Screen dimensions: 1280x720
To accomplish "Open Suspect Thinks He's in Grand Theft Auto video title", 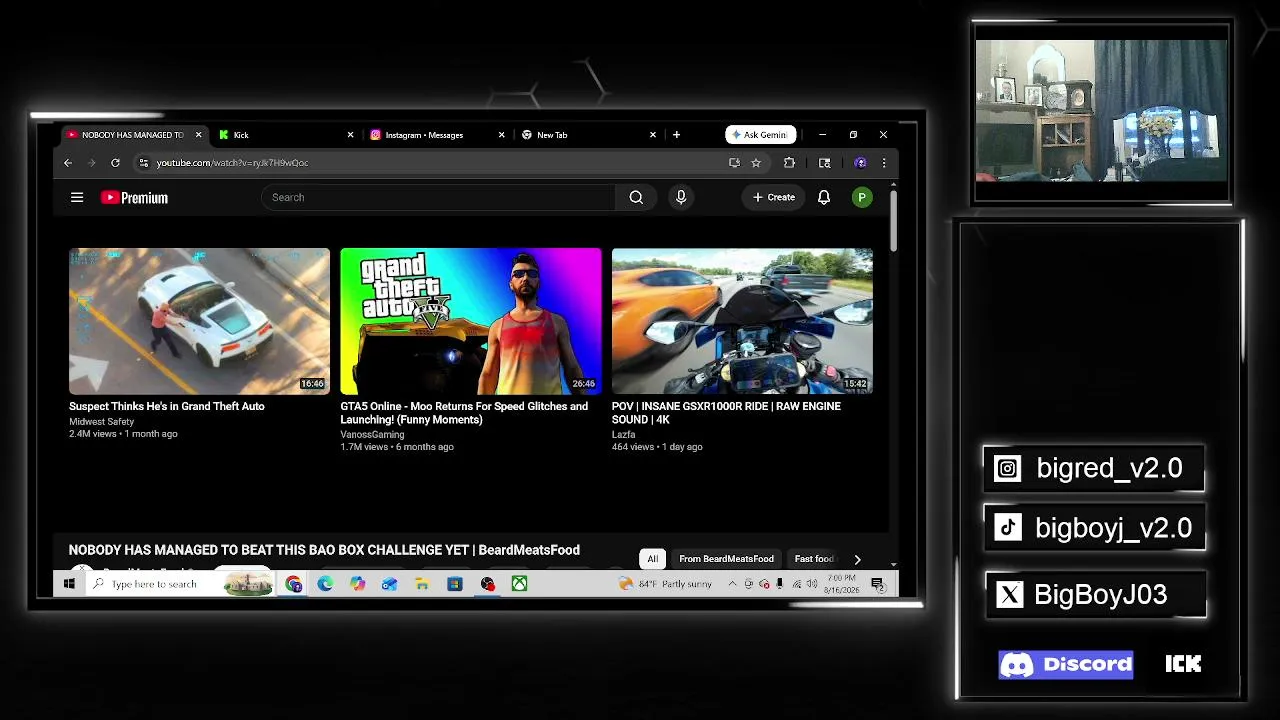I will (167, 406).
